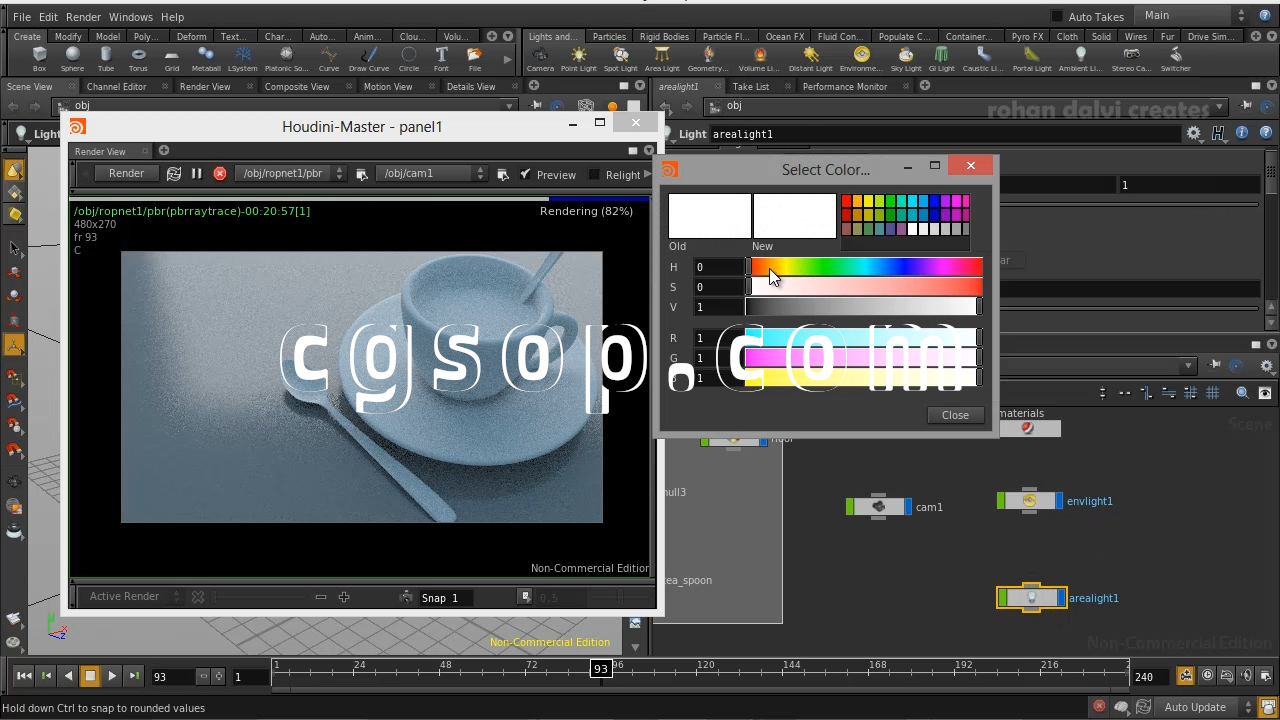This screenshot has height=720, width=1280.
Task: Open the Main take dropdown
Action: click(x=1195, y=16)
